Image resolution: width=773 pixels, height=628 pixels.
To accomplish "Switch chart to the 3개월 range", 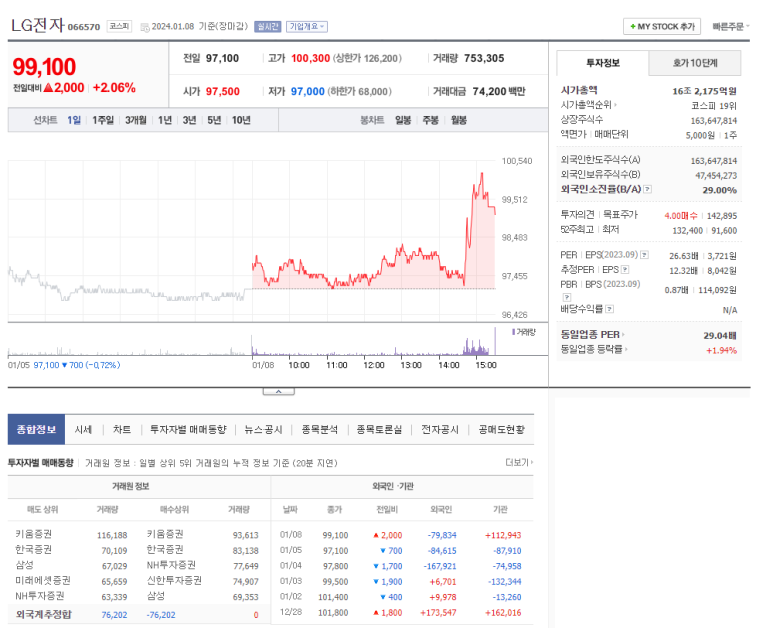I will pos(136,120).
